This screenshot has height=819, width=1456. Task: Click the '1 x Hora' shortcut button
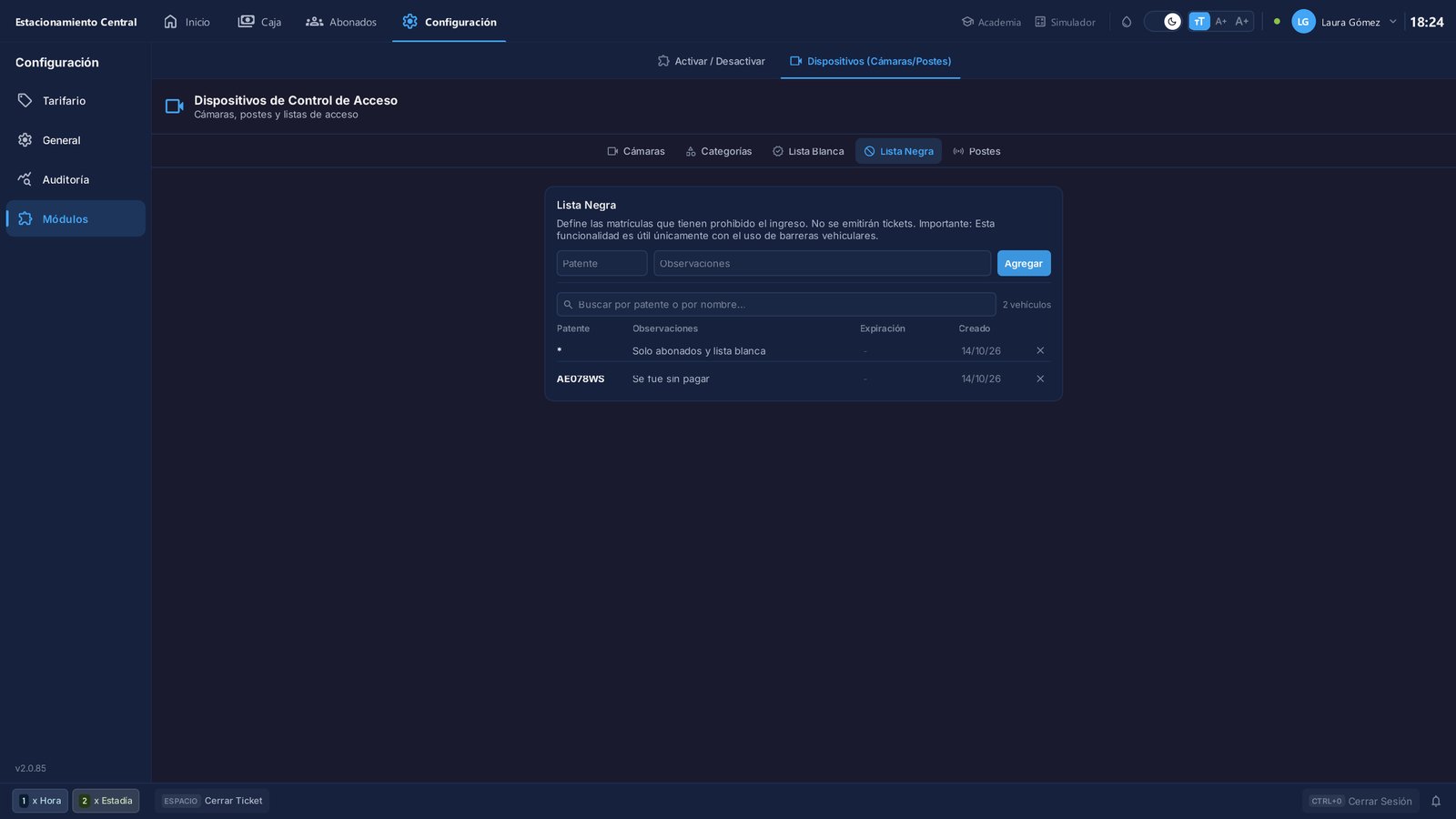40,801
